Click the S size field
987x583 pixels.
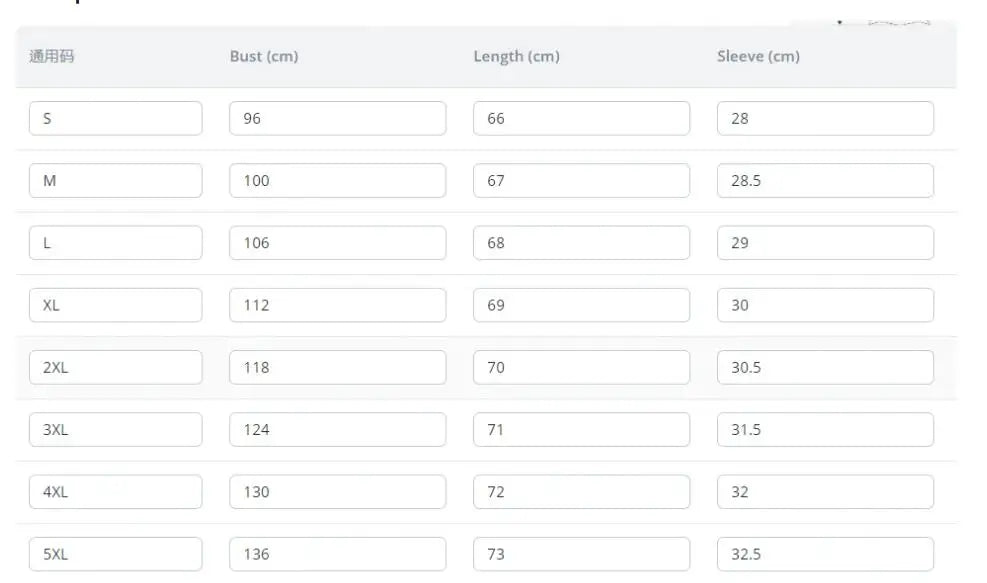(x=115, y=118)
